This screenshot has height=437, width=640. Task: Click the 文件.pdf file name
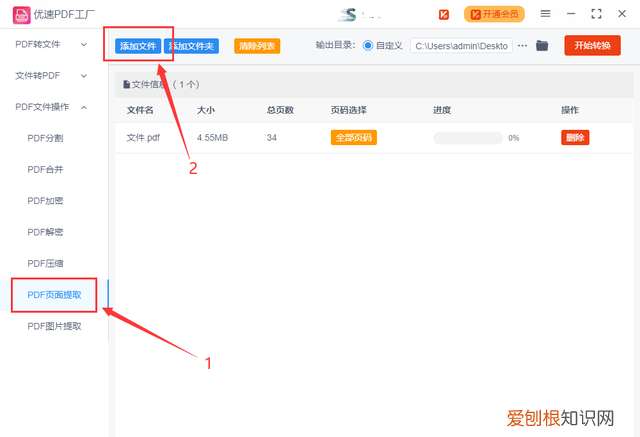[x=143, y=138]
